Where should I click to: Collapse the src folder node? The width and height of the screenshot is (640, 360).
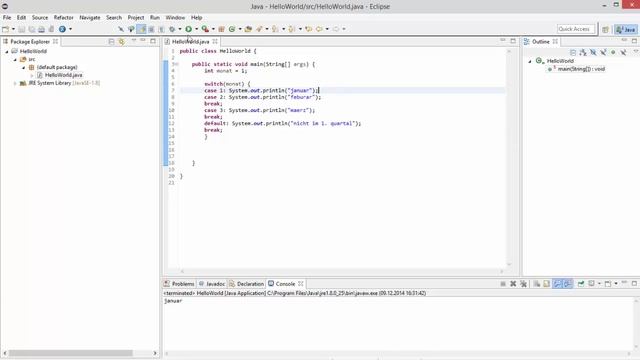click(x=15, y=59)
